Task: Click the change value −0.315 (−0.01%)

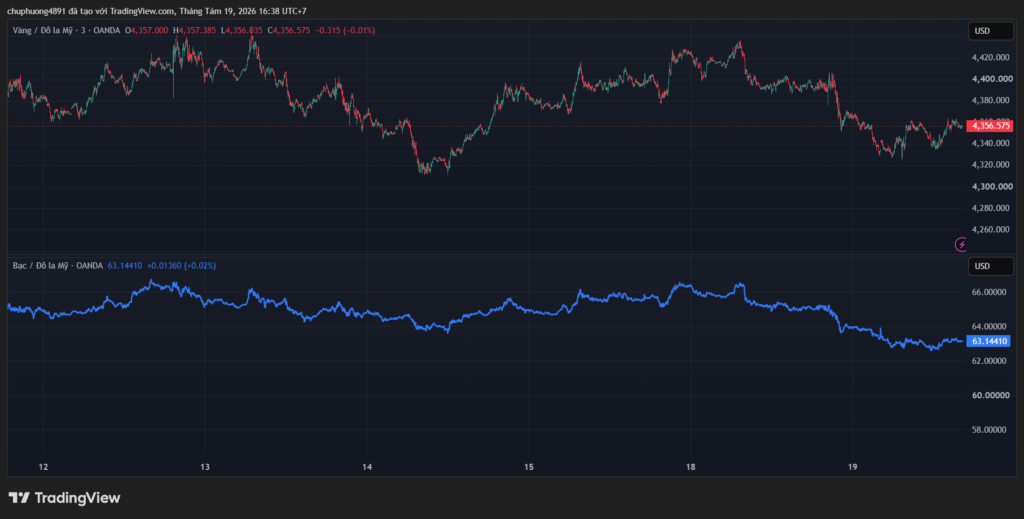Action: tap(345, 30)
